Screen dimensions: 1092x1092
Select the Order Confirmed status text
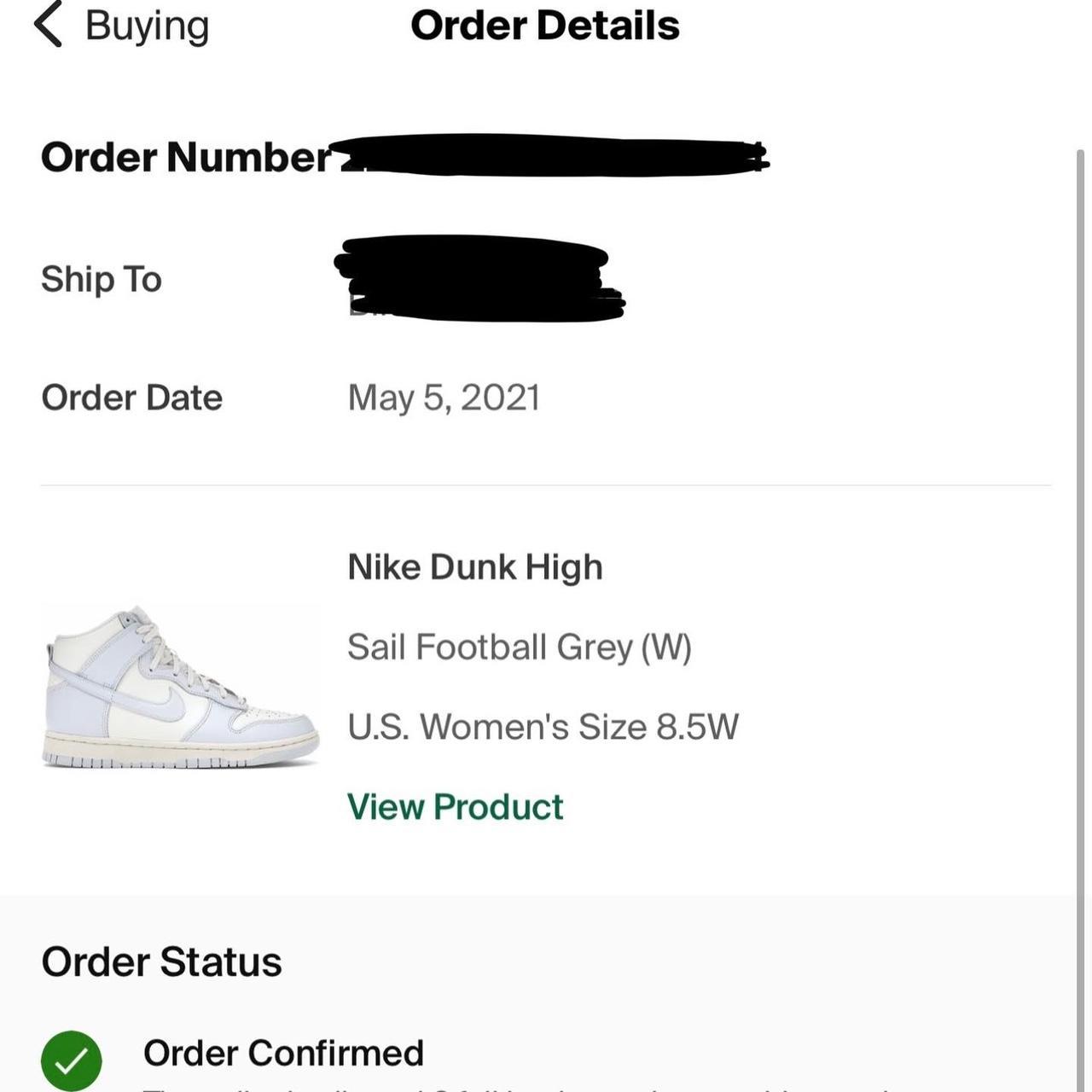[283, 1053]
